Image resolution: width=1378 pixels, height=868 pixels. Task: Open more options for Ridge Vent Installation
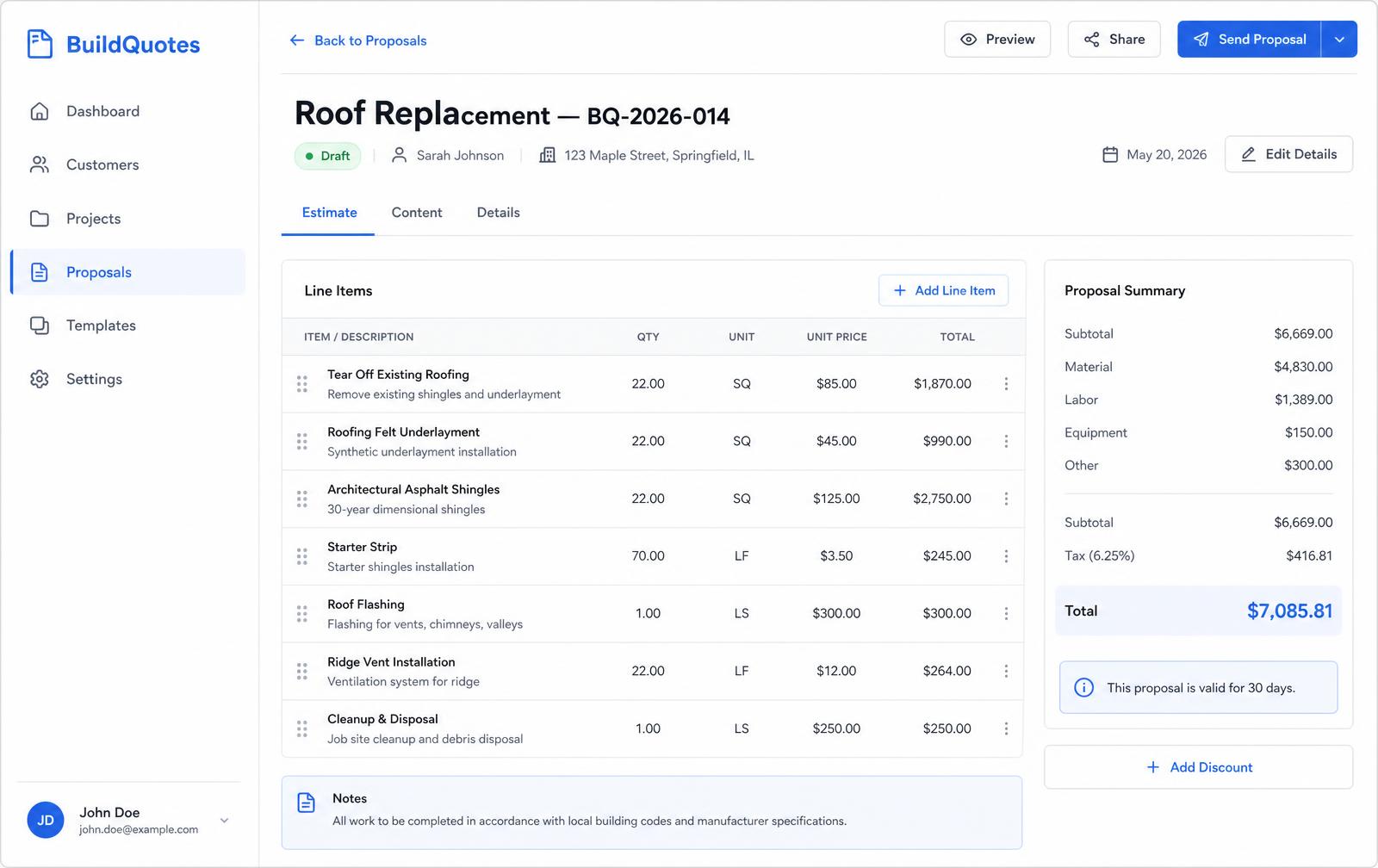click(x=1006, y=671)
